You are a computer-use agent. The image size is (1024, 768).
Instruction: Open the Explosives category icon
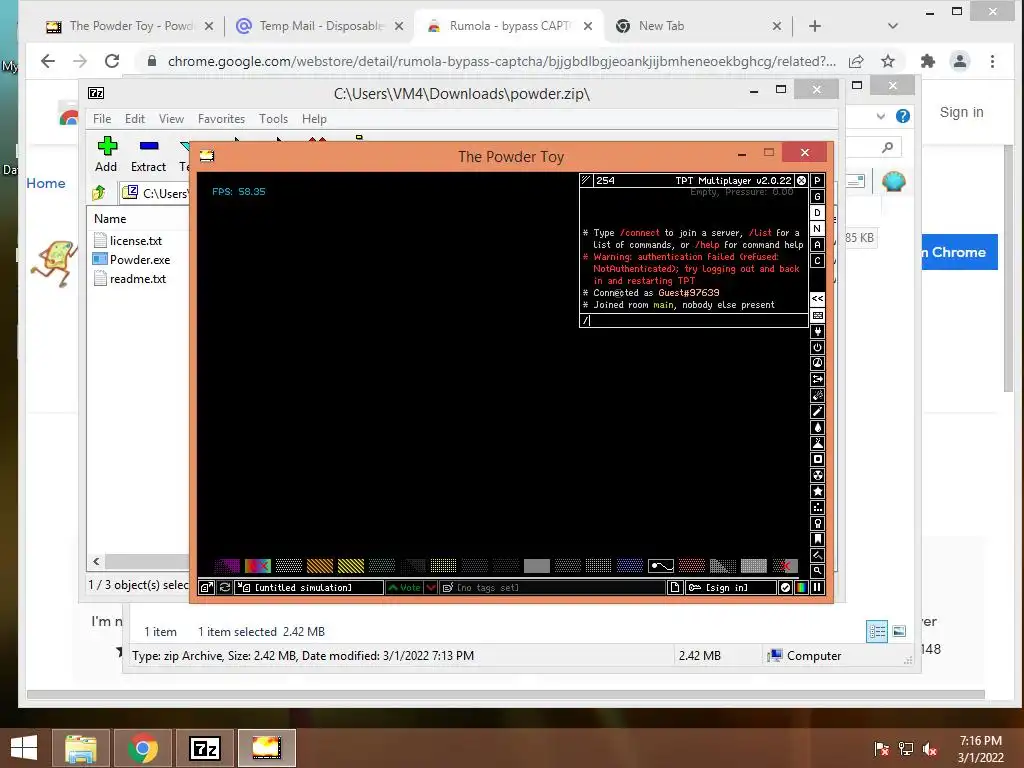[x=817, y=395]
